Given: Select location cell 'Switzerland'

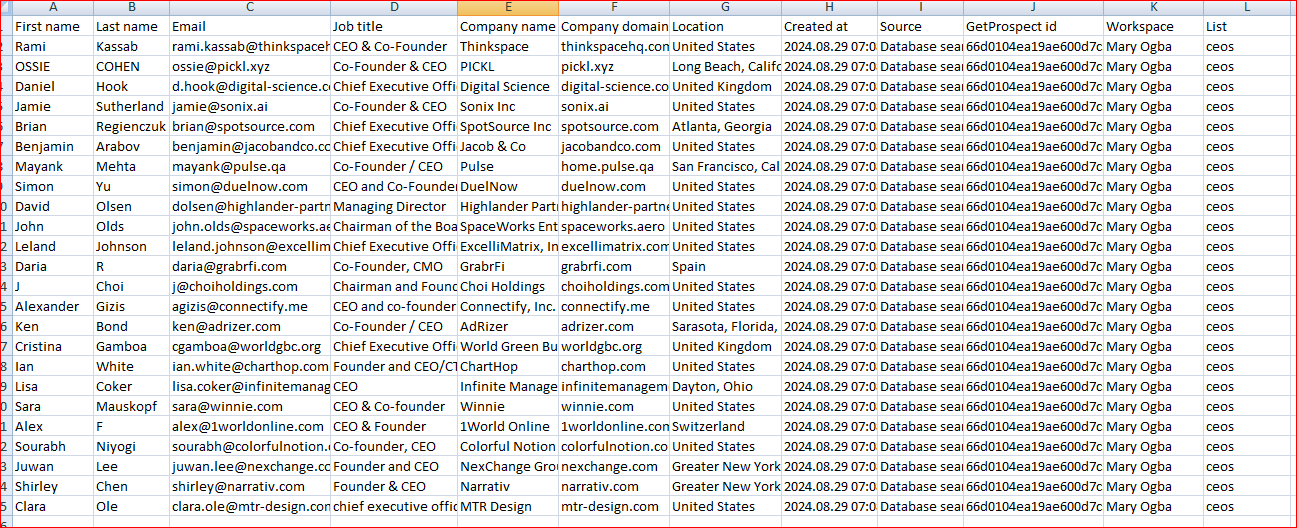Looking at the screenshot, I should pos(725,426).
